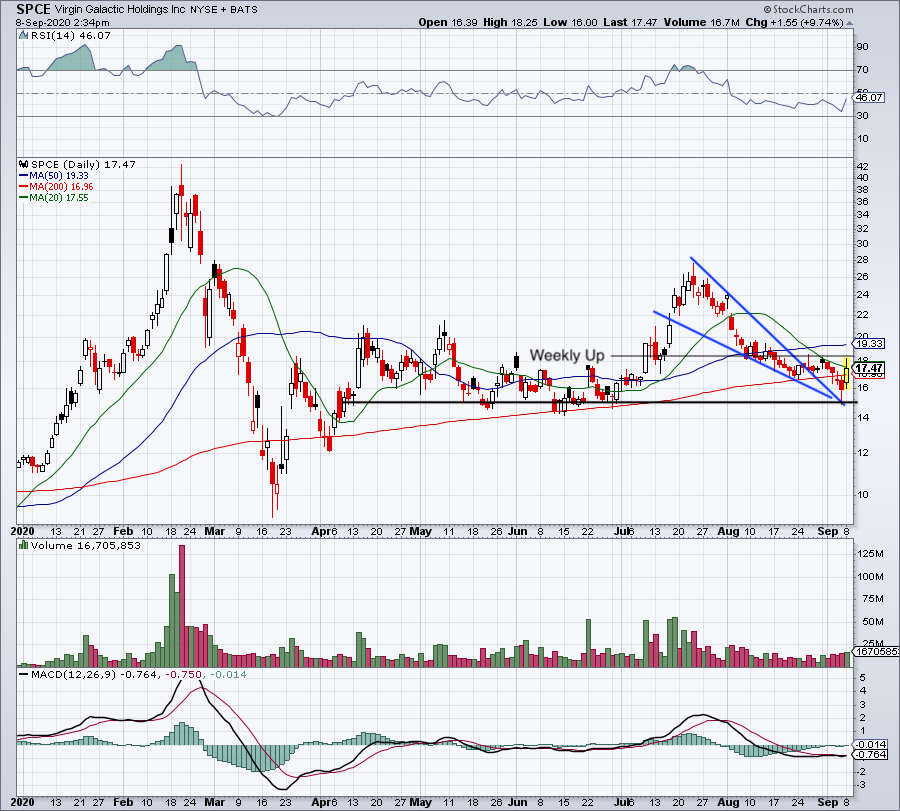The height and width of the screenshot is (811, 900).
Task: Select the Last 17.47 value in header
Action: (x=630, y=22)
